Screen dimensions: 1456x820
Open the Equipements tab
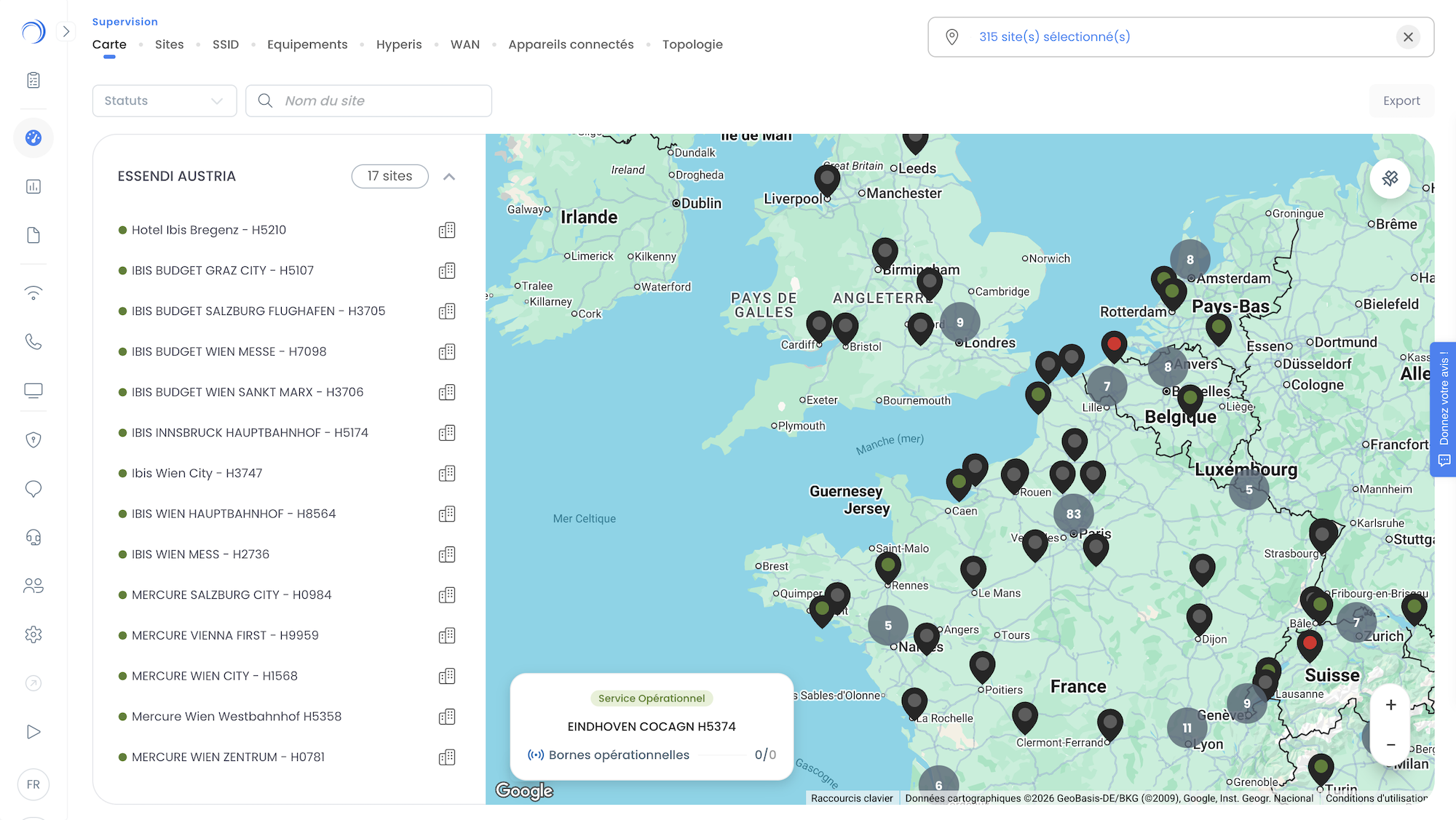tap(307, 44)
